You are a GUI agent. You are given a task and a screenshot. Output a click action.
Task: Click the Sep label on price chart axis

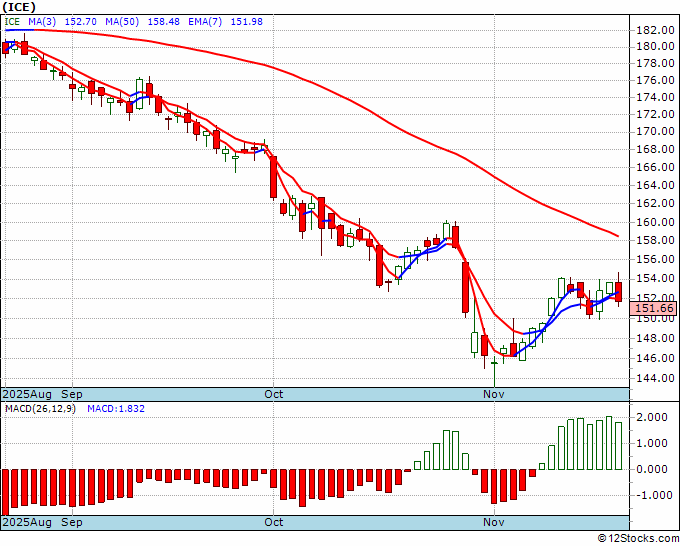(x=72, y=394)
